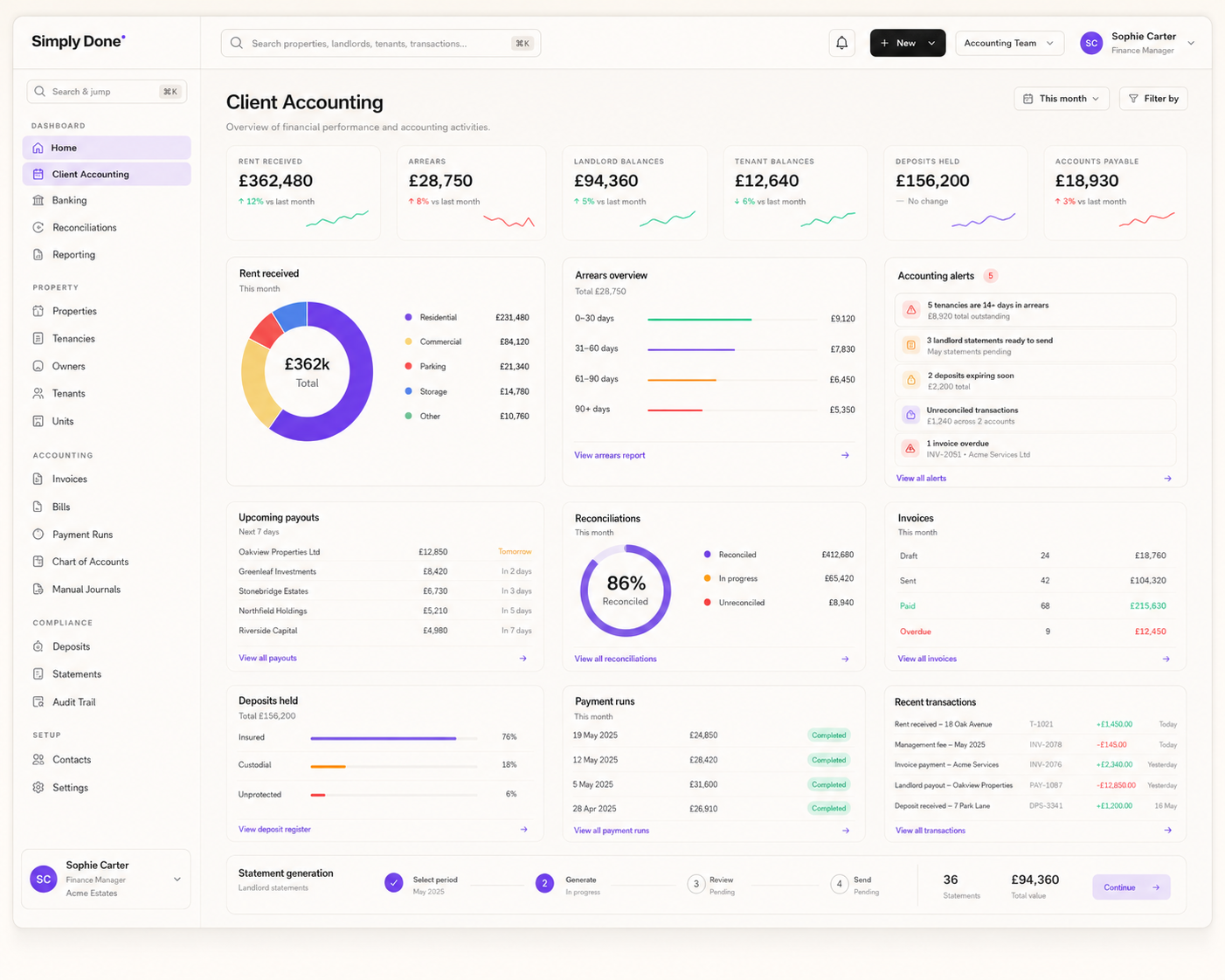Click the Oakview Properties Ltd payout row
Screen dimensions: 1225x980
tap(385, 552)
